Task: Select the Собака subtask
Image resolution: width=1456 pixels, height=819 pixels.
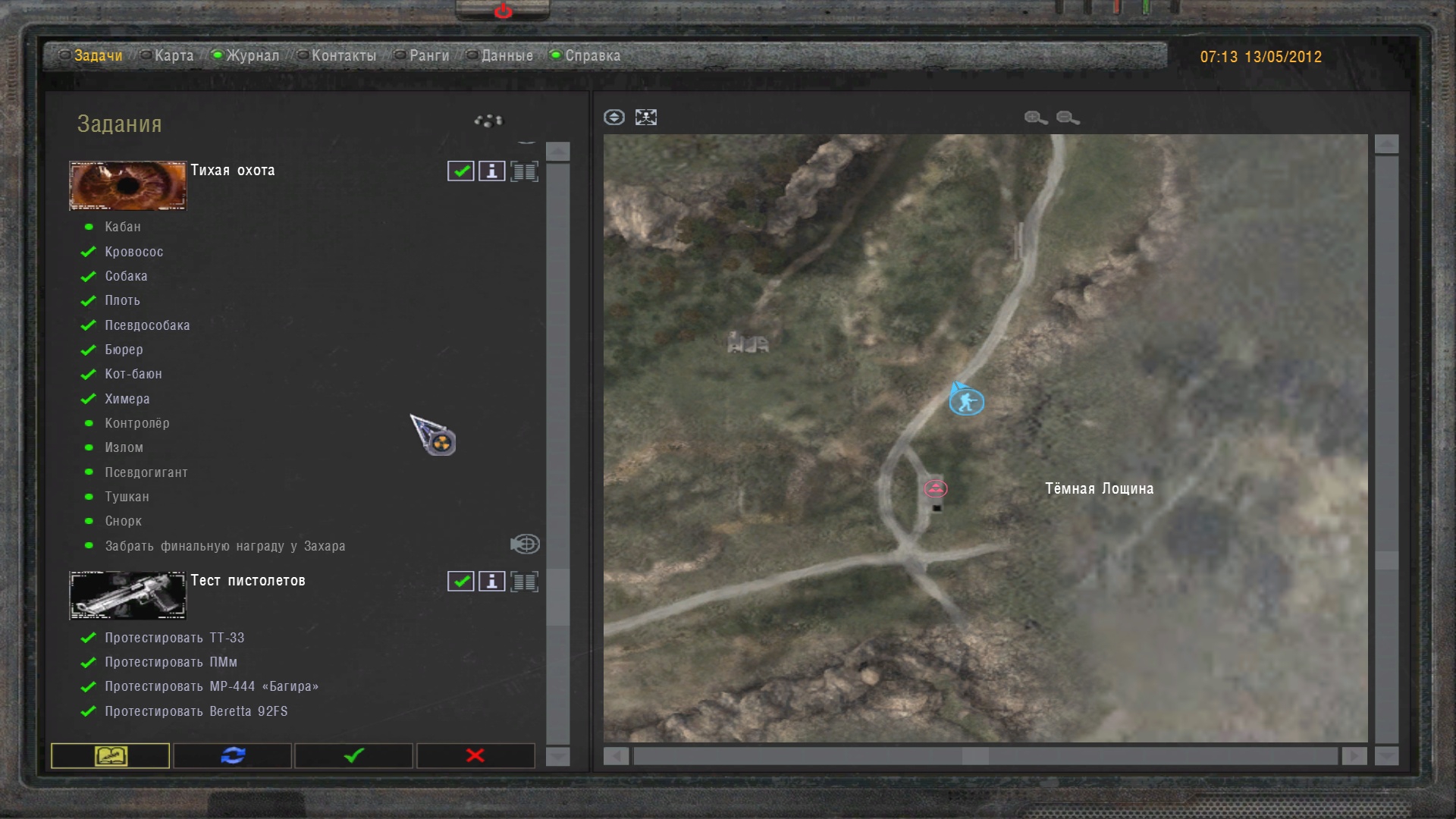Action: [x=126, y=276]
